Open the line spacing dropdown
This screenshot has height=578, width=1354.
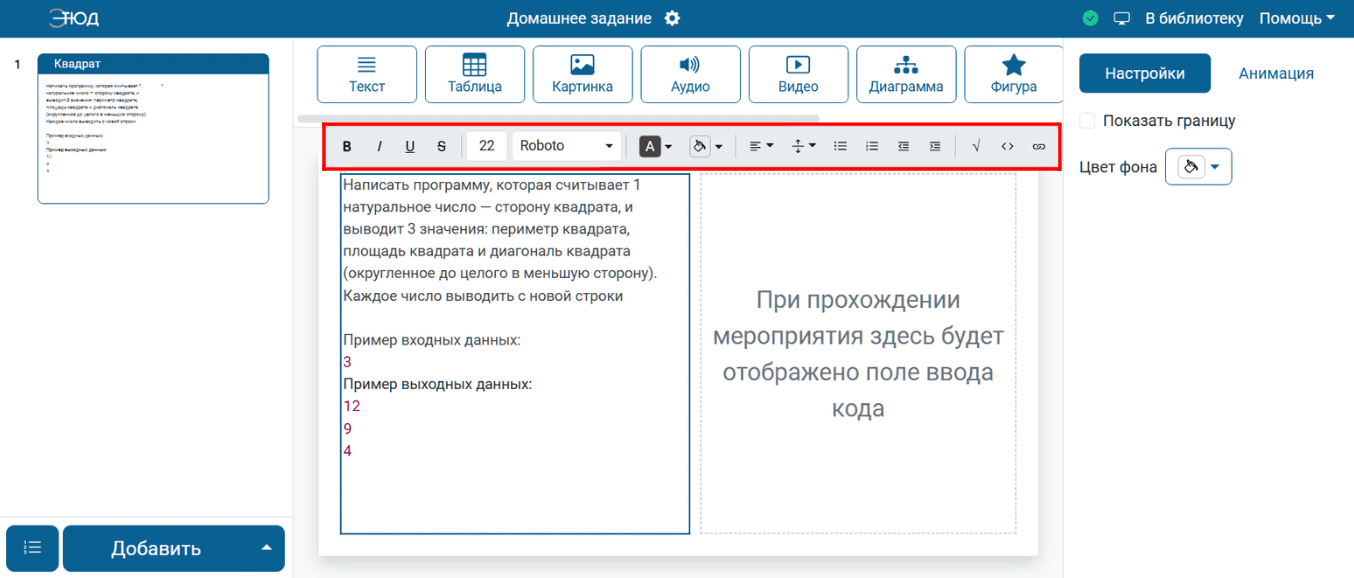pos(804,146)
